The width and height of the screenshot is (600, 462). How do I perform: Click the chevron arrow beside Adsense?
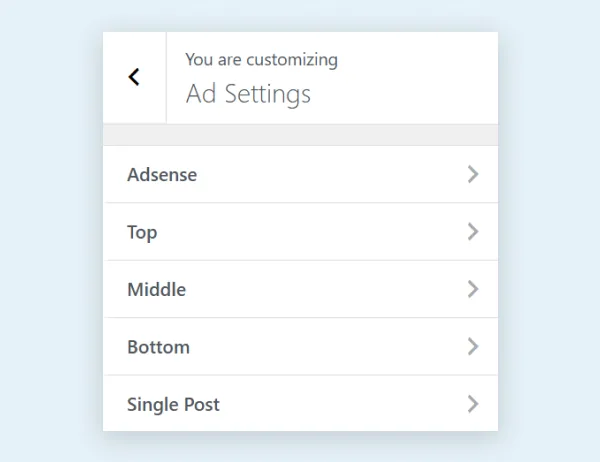[x=473, y=174]
